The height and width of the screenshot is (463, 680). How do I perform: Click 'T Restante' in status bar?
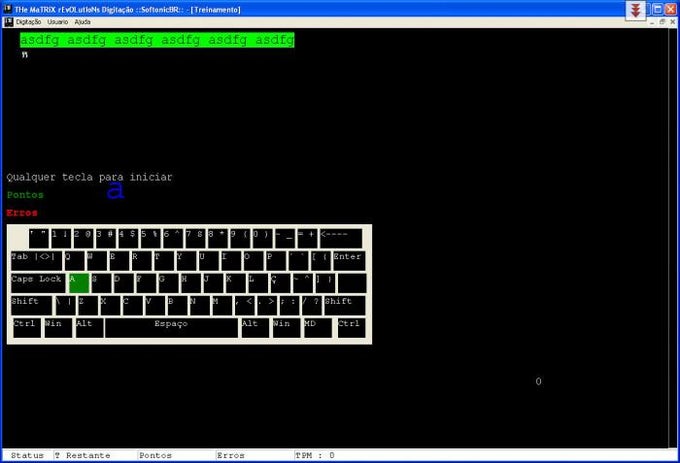[82, 456]
